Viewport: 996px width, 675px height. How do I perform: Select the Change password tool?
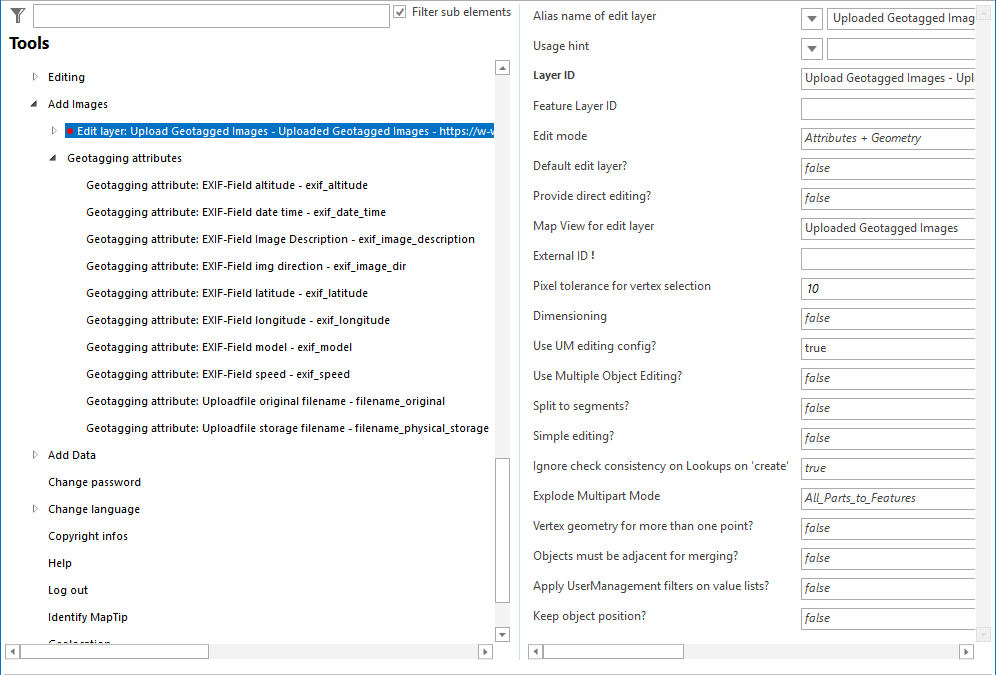pos(94,482)
